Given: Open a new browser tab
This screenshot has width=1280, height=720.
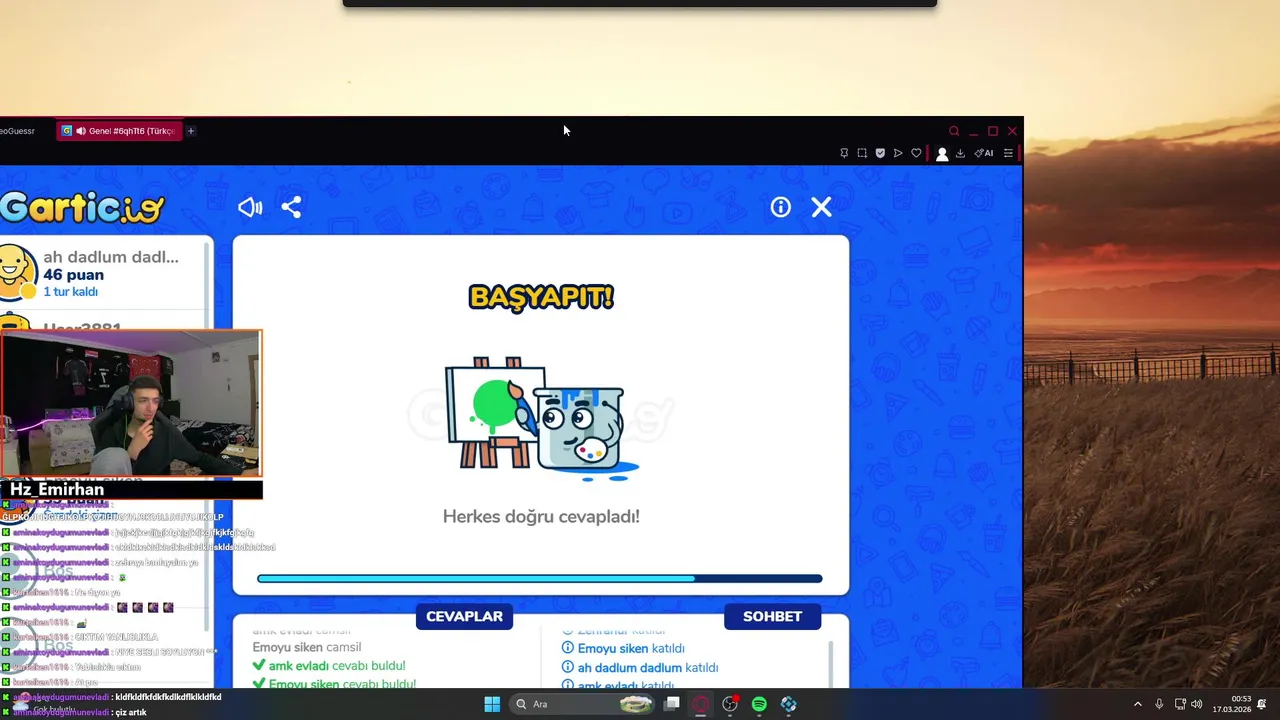Looking at the screenshot, I should 191,131.
